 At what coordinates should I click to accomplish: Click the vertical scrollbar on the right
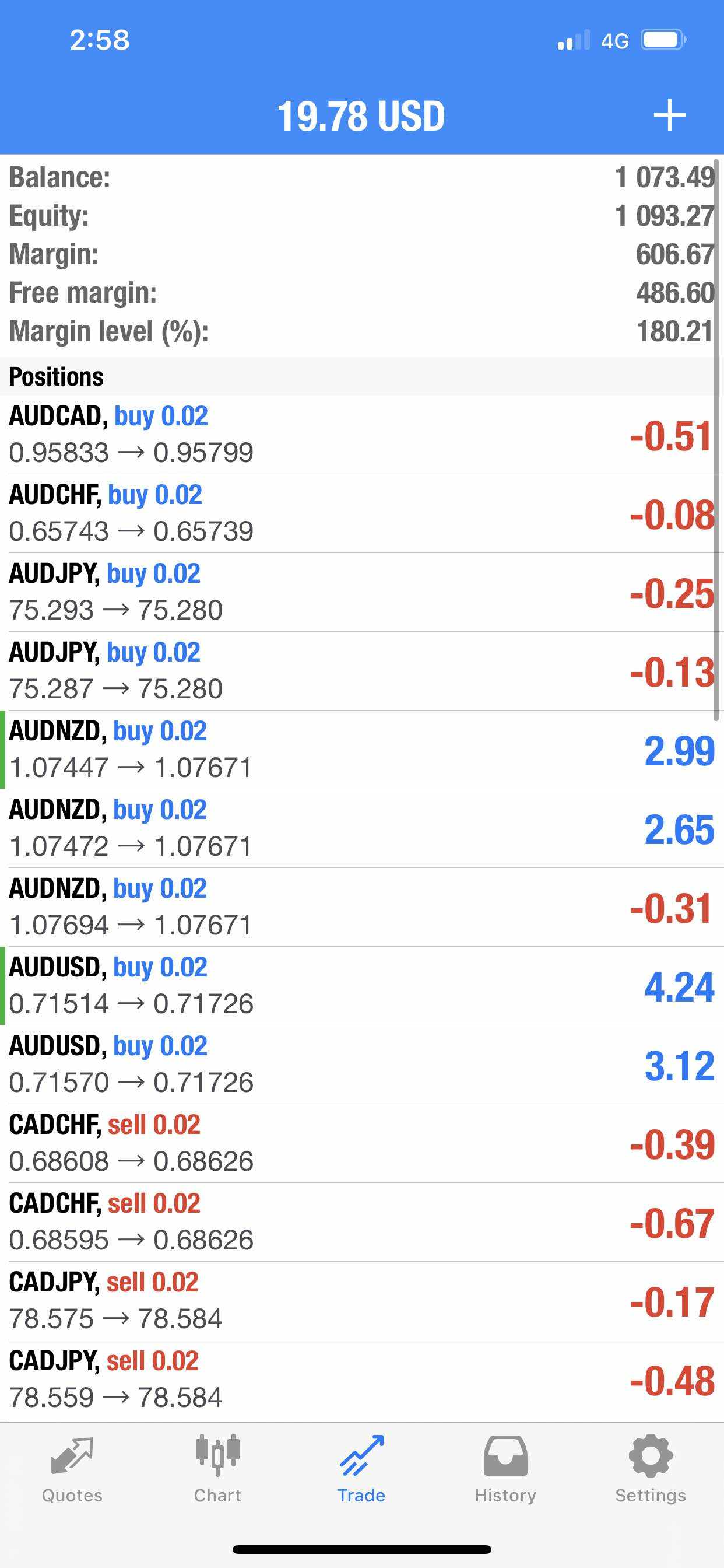(x=716, y=438)
